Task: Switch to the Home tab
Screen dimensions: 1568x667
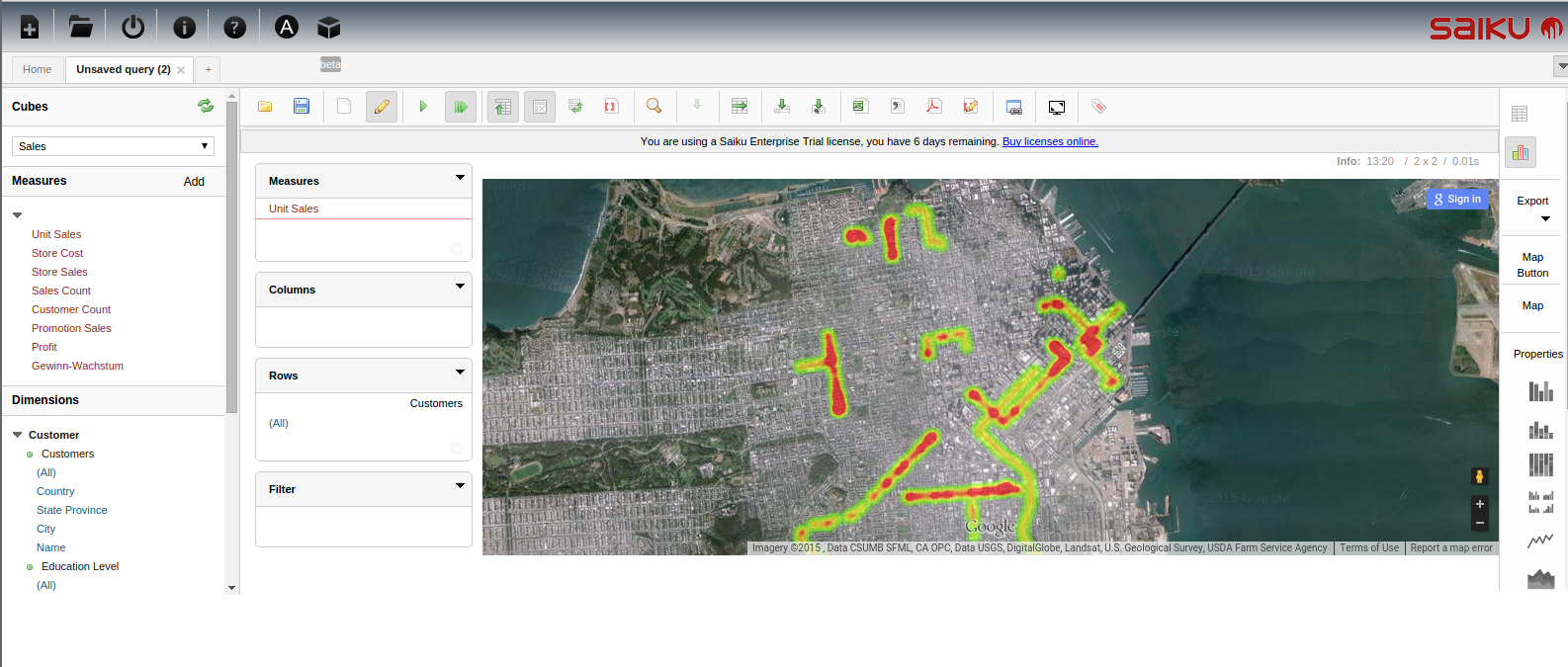Action: pyautogui.click(x=38, y=69)
